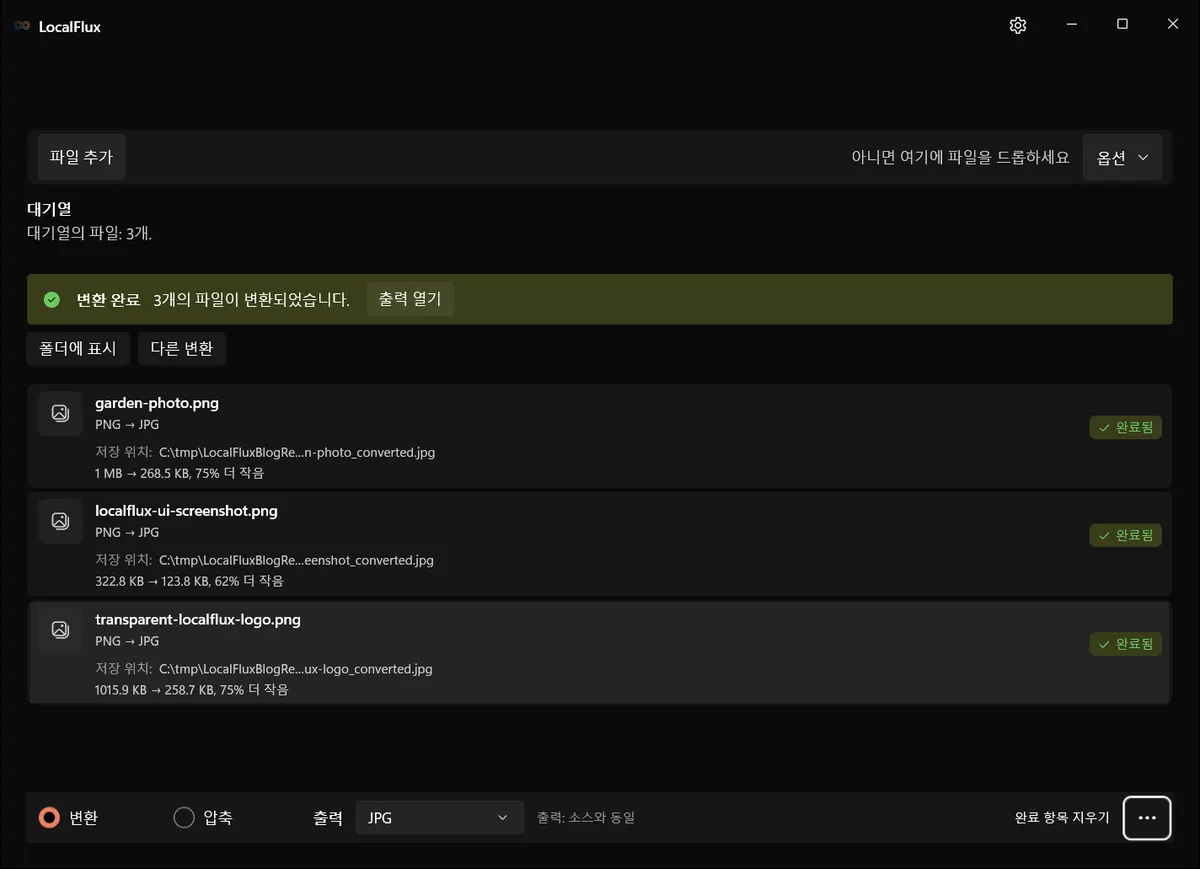Open the JPG output format dropdown
The width and height of the screenshot is (1200, 869).
coord(440,818)
